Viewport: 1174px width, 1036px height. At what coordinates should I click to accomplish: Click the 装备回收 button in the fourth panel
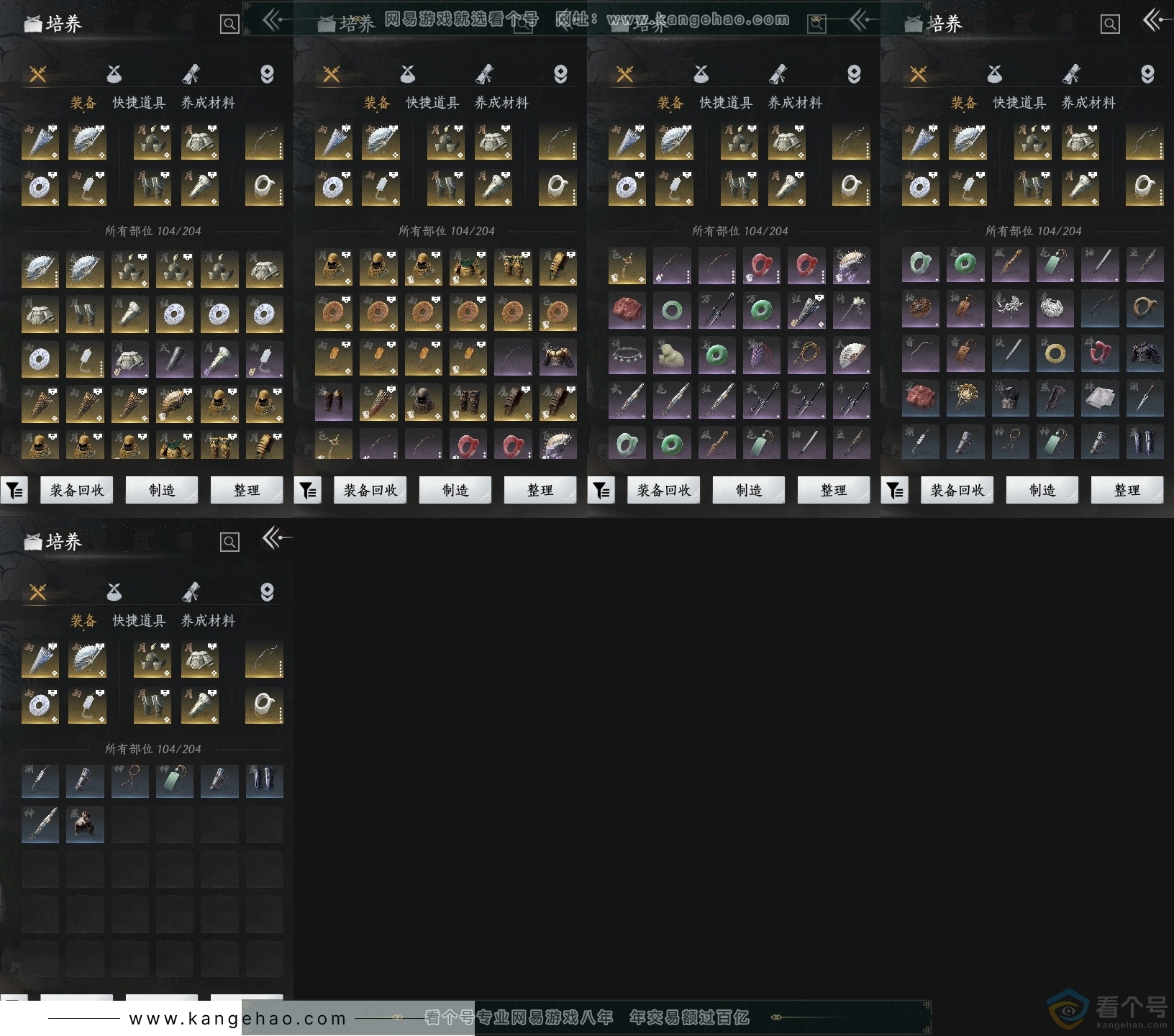(x=957, y=490)
